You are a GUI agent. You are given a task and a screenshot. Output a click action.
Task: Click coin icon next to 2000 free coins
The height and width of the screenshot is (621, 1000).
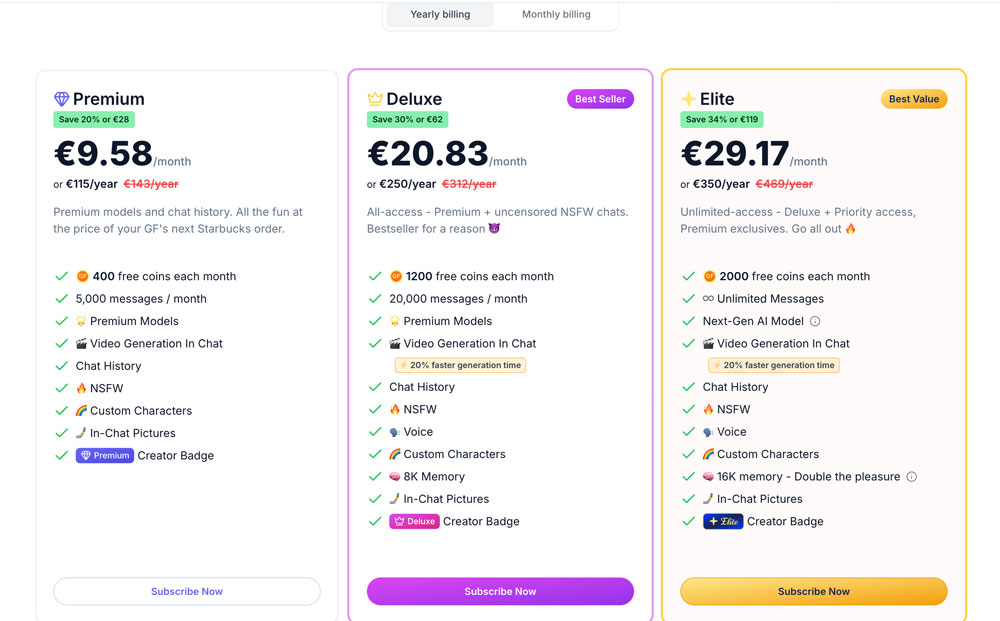click(709, 277)
